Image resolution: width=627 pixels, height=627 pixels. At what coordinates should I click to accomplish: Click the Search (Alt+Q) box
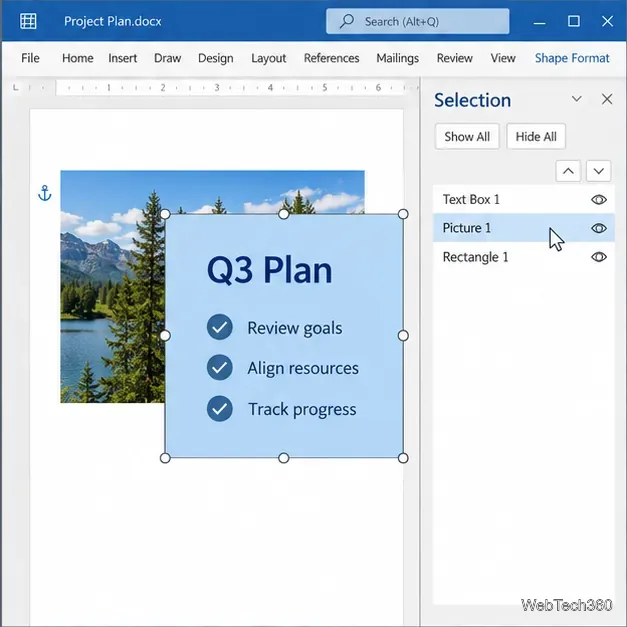point(417,21)
